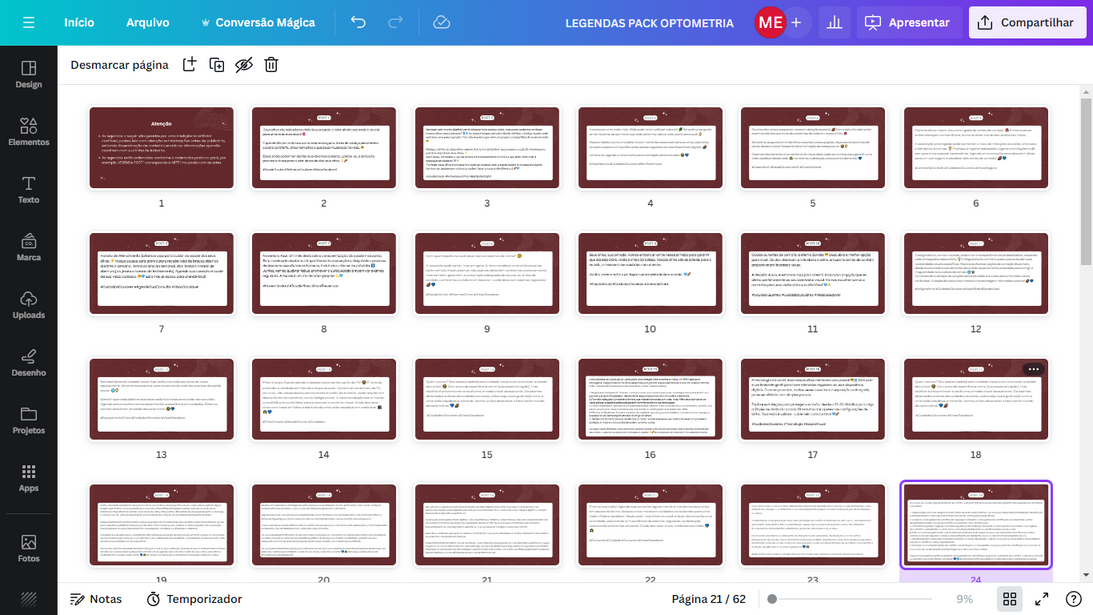Select page 7 thumbnail

click(161, 273)
